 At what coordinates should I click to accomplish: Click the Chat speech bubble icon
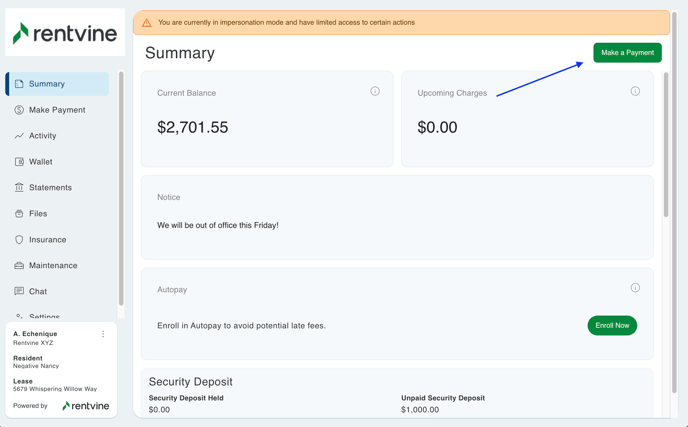tap(19, 292)
